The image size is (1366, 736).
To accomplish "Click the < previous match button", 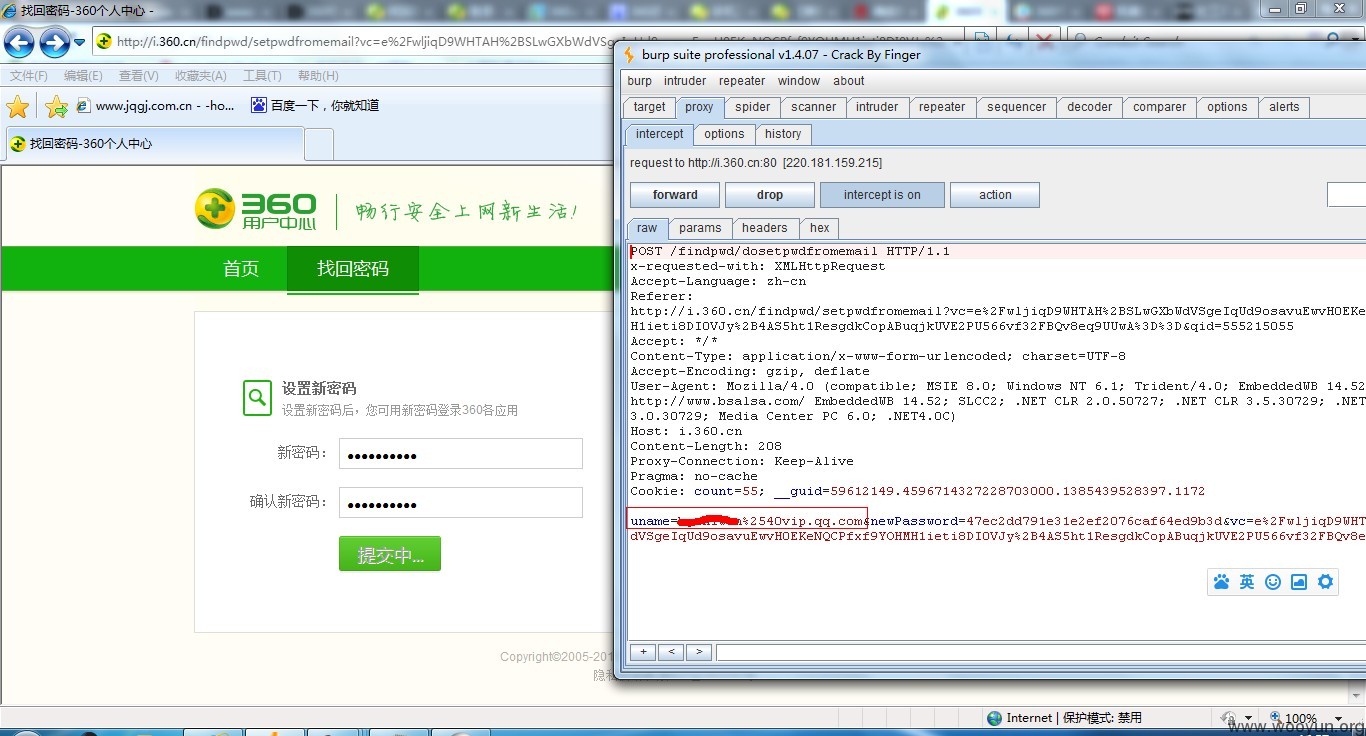I will pyautogui.click(x=671, y=652).
